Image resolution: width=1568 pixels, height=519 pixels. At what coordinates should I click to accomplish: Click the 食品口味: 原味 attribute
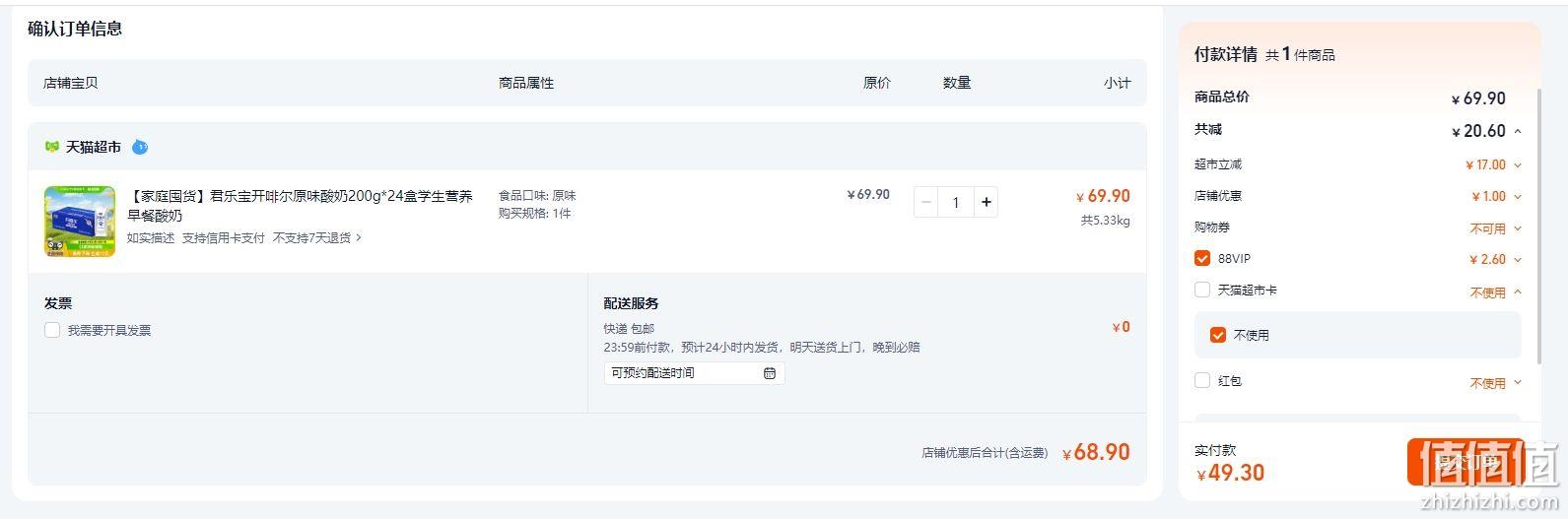click(x=537, y=196)
